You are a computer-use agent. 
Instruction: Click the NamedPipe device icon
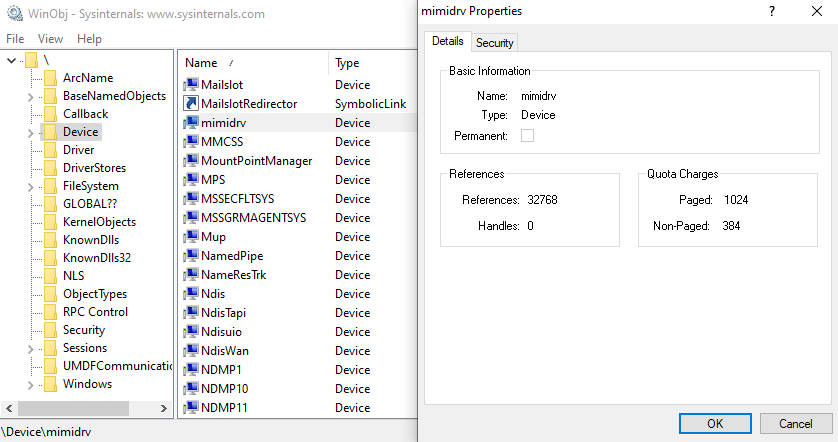click(x=191, y=255)
